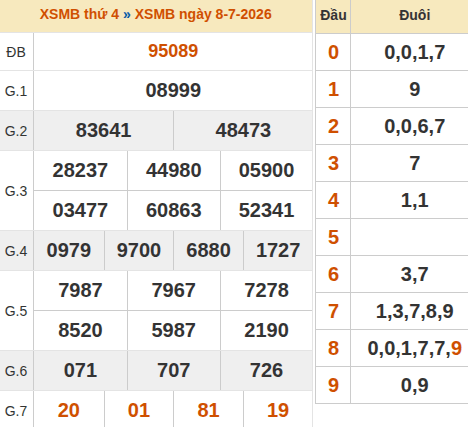Click the ĐB prize row label
468x427 pixels.
coord(16,52)
